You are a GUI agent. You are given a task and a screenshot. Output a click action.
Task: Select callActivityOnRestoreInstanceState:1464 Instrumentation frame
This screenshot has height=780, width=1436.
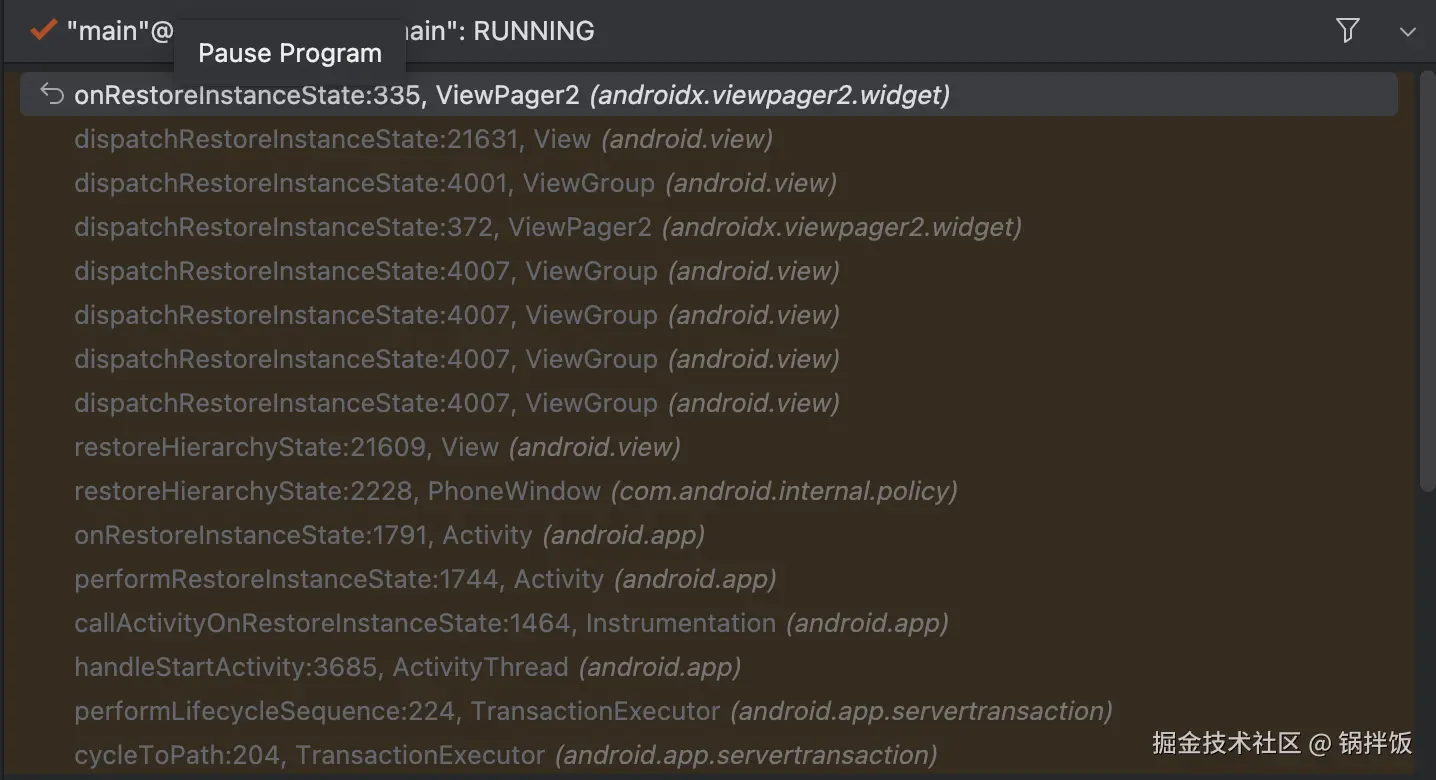tap(511, 623)
